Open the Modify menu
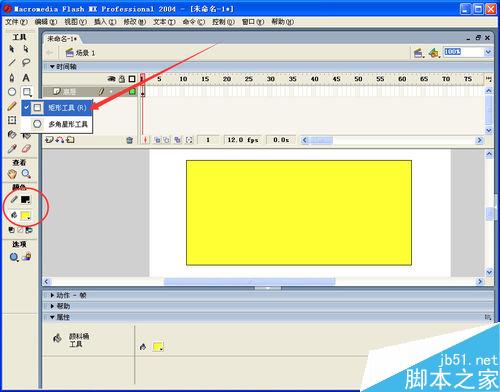The height and width of the screenshot is (392, 500). (x=135, y=22)
